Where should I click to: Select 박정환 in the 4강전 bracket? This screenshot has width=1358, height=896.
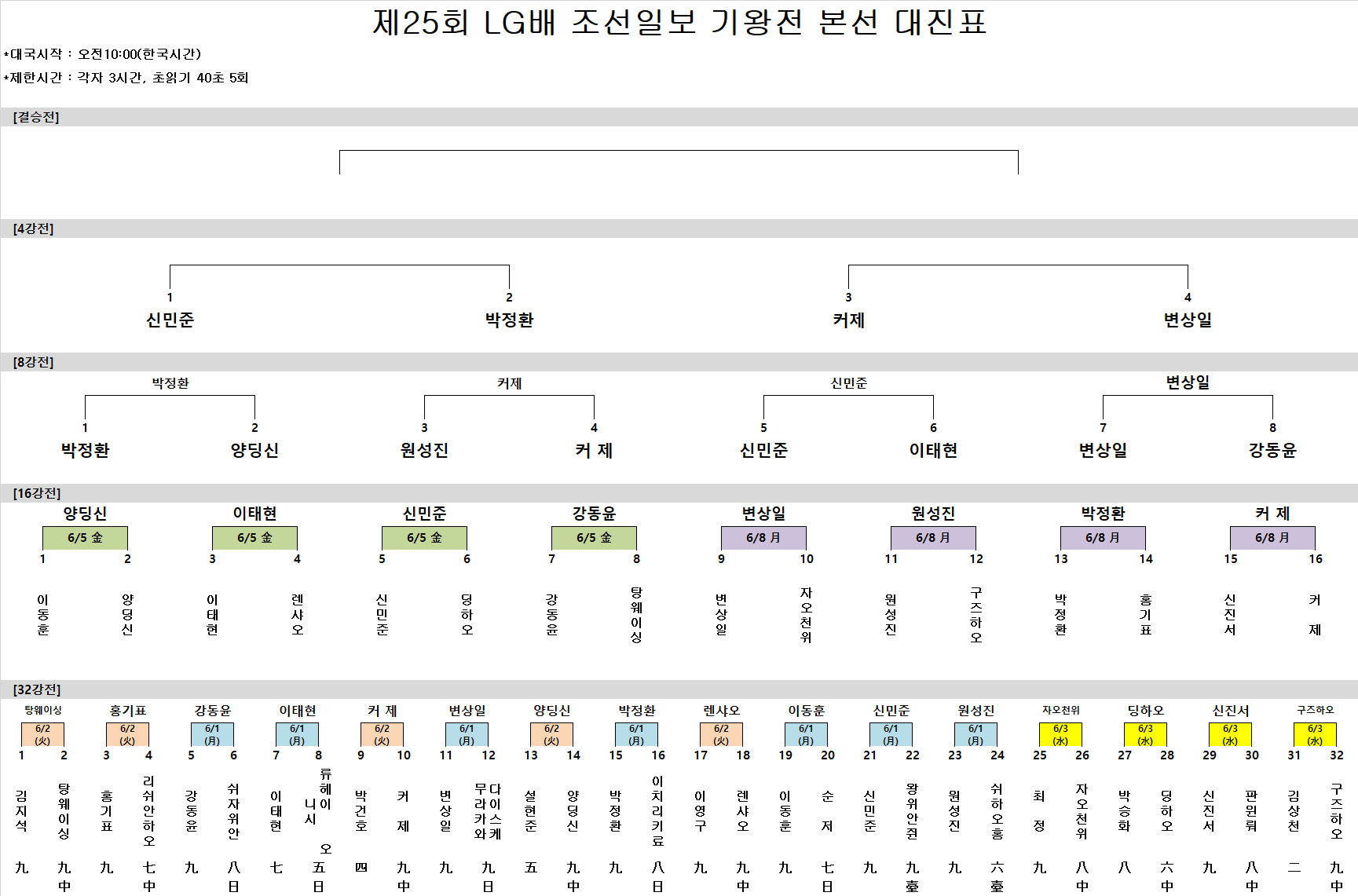pyautogui.click(x=509, y=320)
